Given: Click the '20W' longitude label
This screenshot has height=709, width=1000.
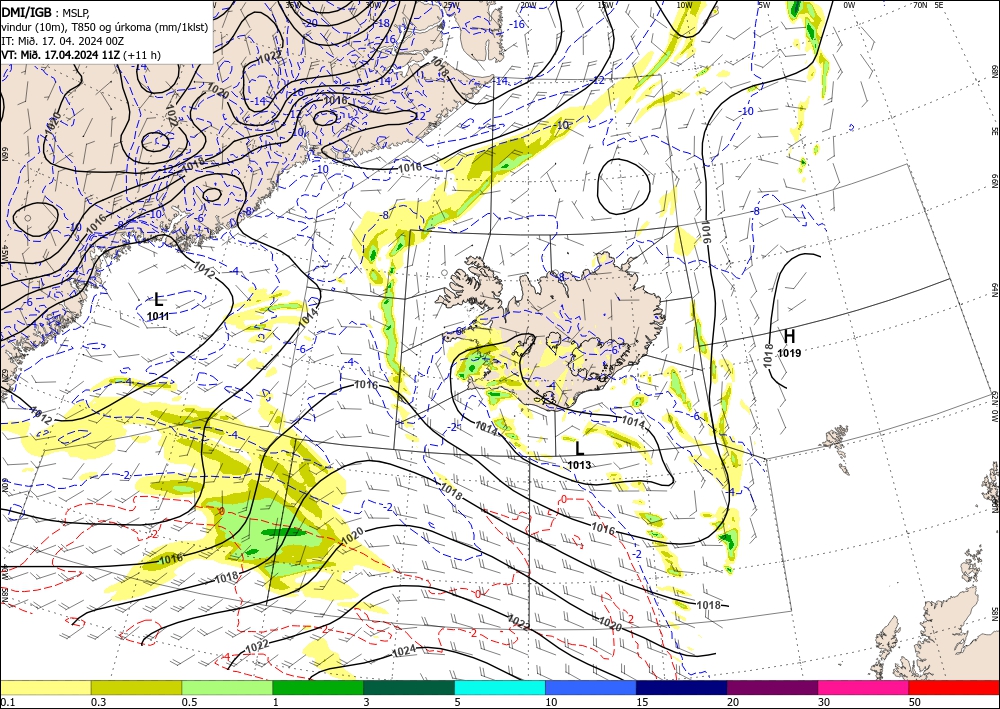Looking at the screenshot, I should click(528, 5).
